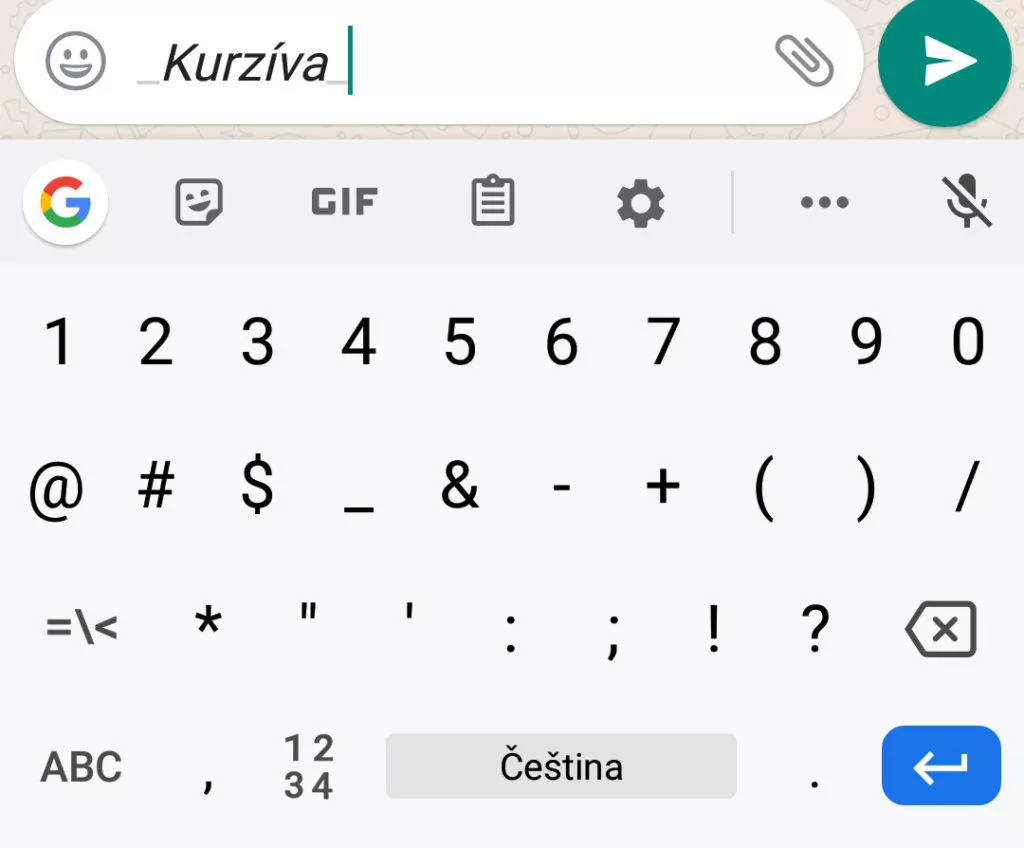The image size is (1024, 848).
Task: Expand more symbols with =\< key
Action: 82,628
